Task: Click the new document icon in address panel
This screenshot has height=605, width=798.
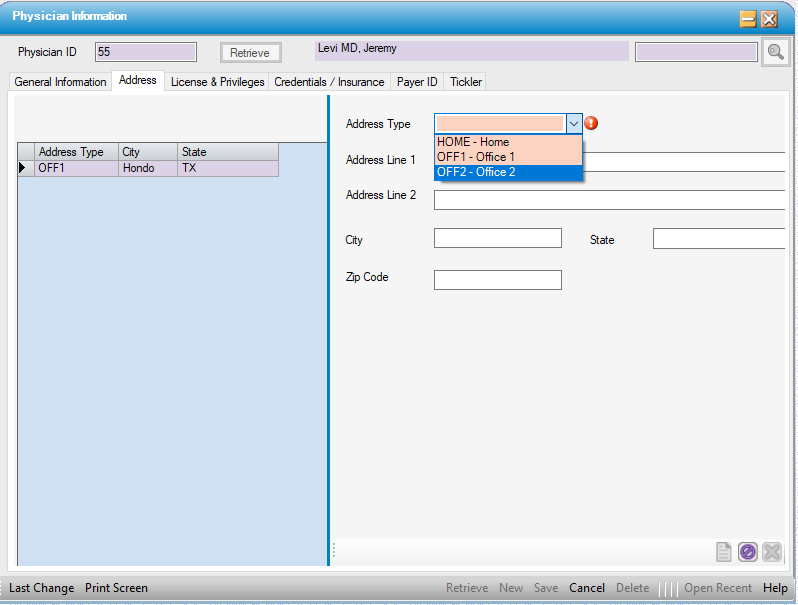Action: [723, 552]
